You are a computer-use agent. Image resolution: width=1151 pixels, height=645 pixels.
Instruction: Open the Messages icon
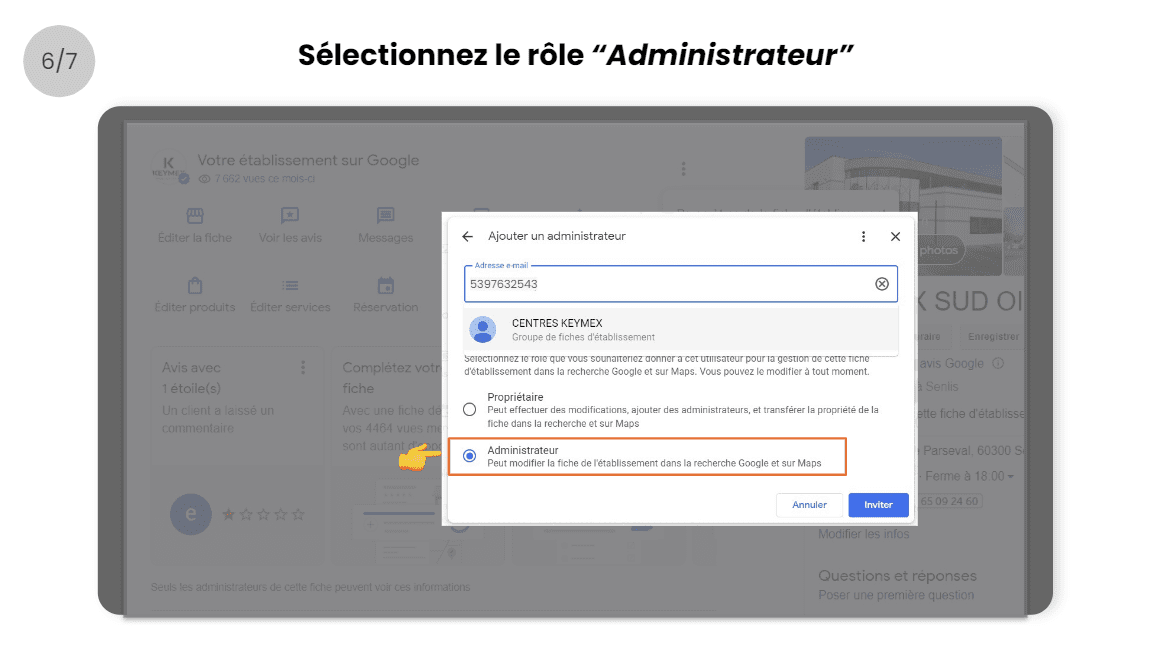(385, 216)
